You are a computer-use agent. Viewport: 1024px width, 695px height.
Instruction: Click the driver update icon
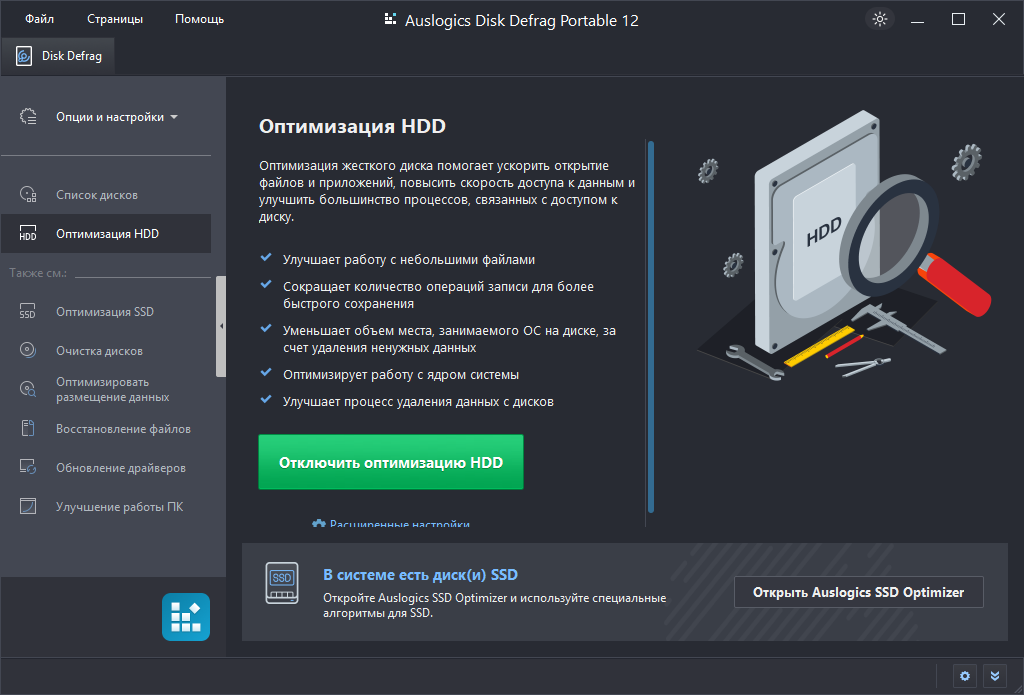coord(27,467)
